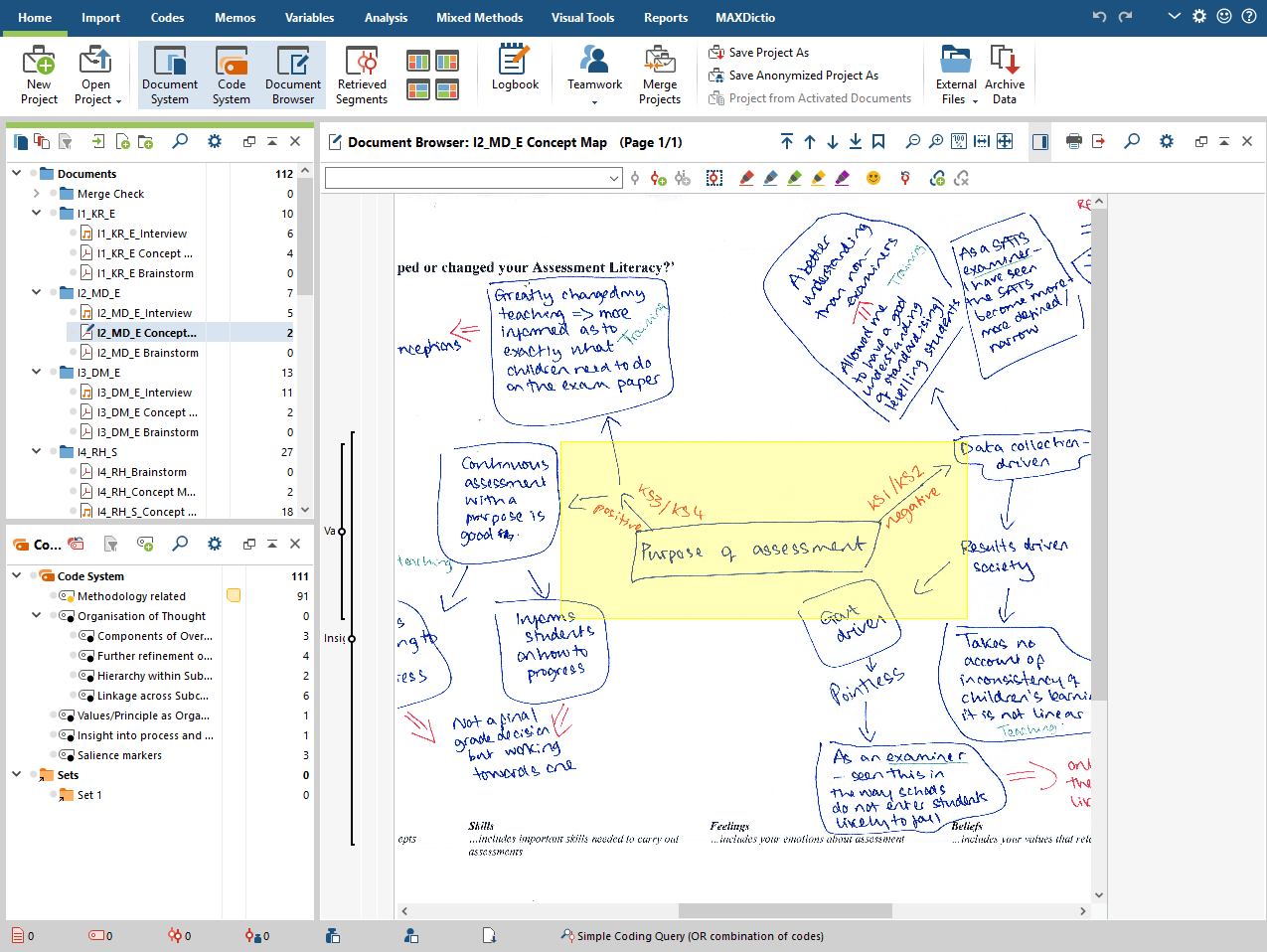Expand the Merge Check folder
This screenshot has height=952, width=1267.
pos(37,194)
